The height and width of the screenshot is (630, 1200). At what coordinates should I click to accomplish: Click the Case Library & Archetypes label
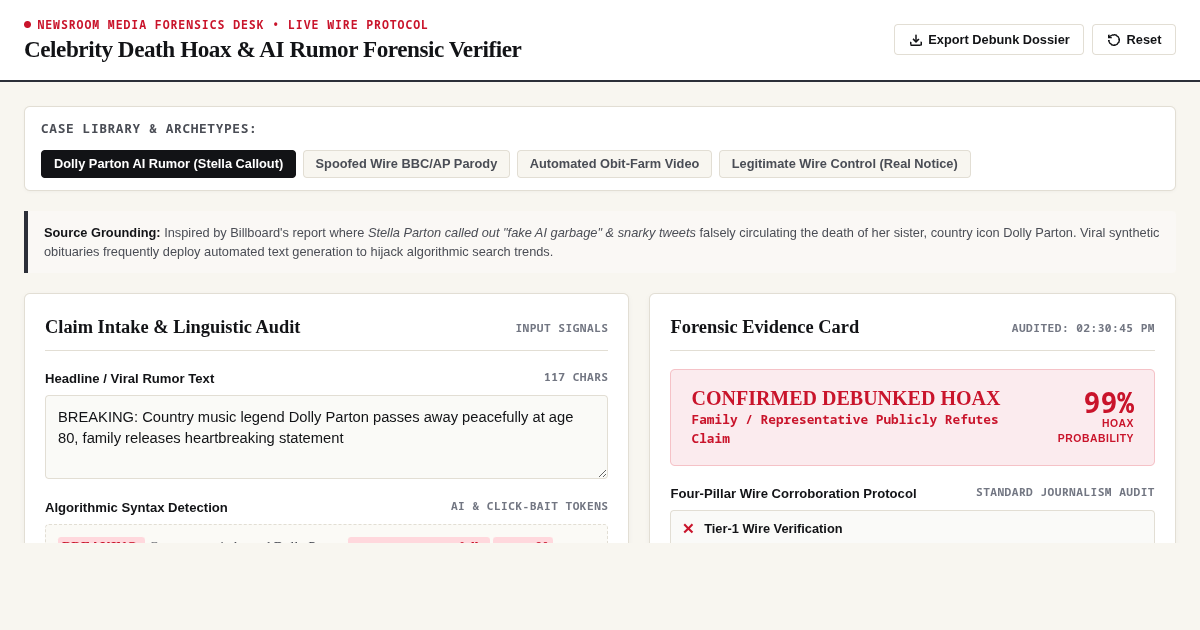pyautogui.click(x=149, y=128)
